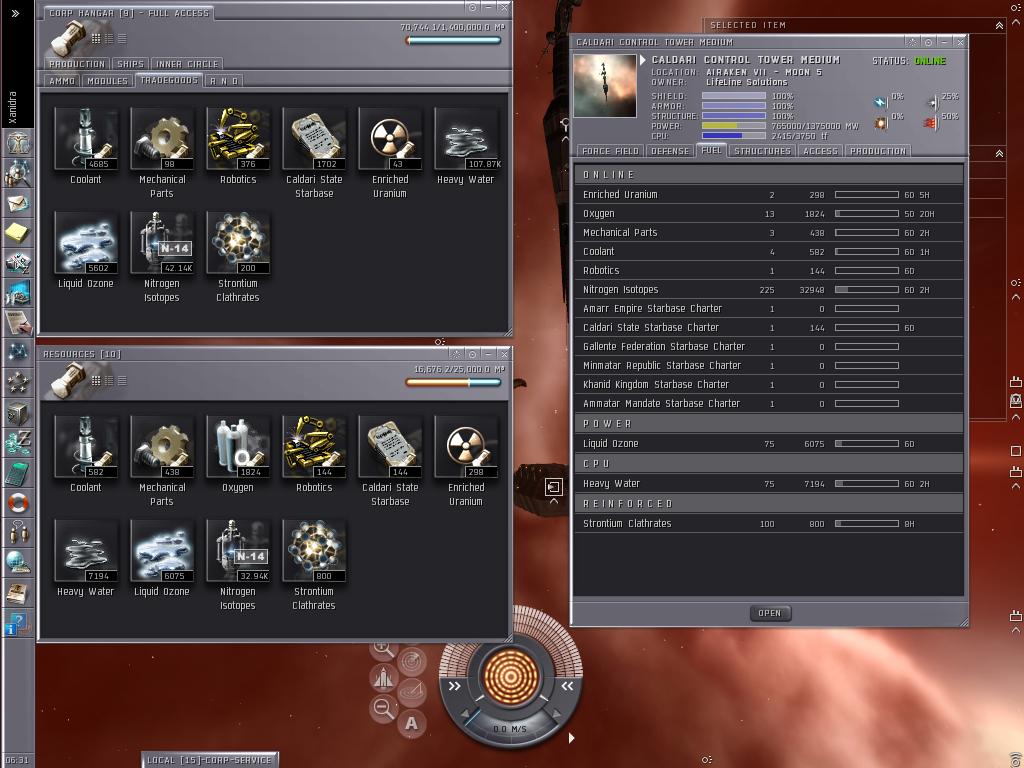
Task: Expand control tower info arrow by title
Action: tap(643, 60)
